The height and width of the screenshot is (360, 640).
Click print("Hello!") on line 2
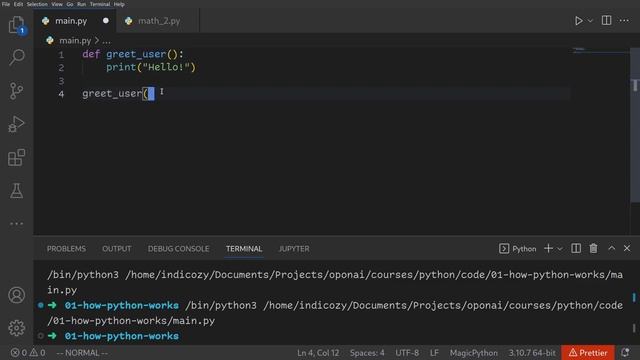151,67
